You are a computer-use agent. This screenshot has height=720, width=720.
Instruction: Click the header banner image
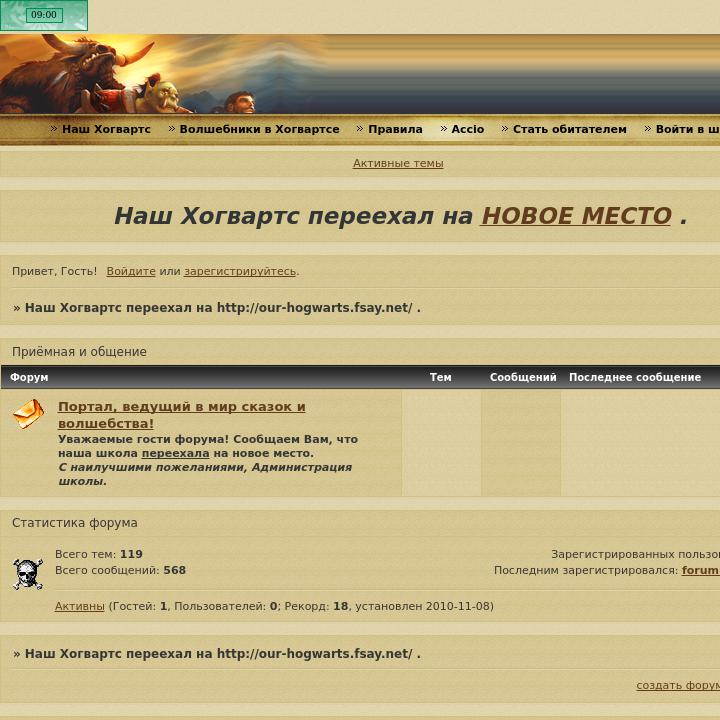(360, 74)
